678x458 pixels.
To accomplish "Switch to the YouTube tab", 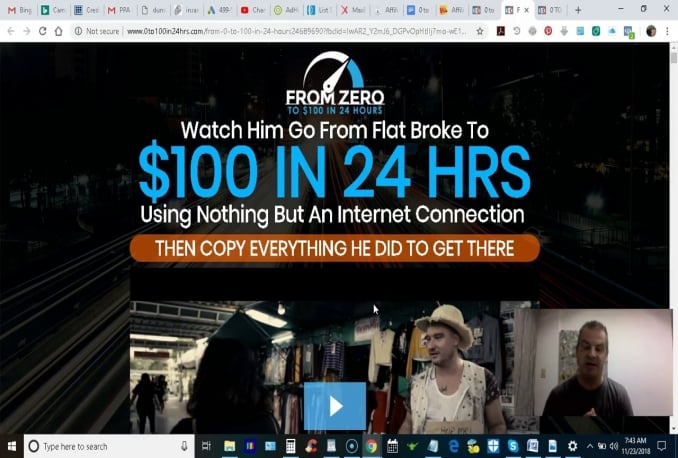I will pyautogui.click(x=253, y=10).
